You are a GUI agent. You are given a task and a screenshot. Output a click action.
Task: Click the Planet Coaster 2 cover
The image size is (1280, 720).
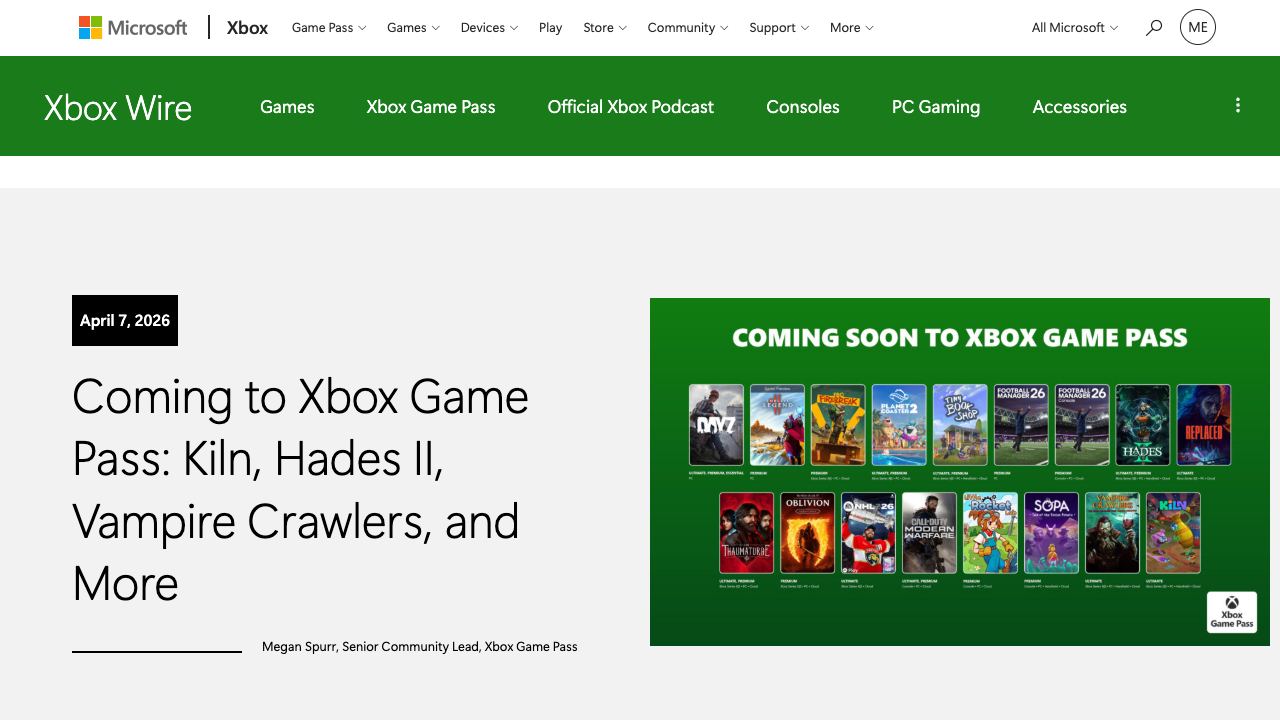(899, 425)
